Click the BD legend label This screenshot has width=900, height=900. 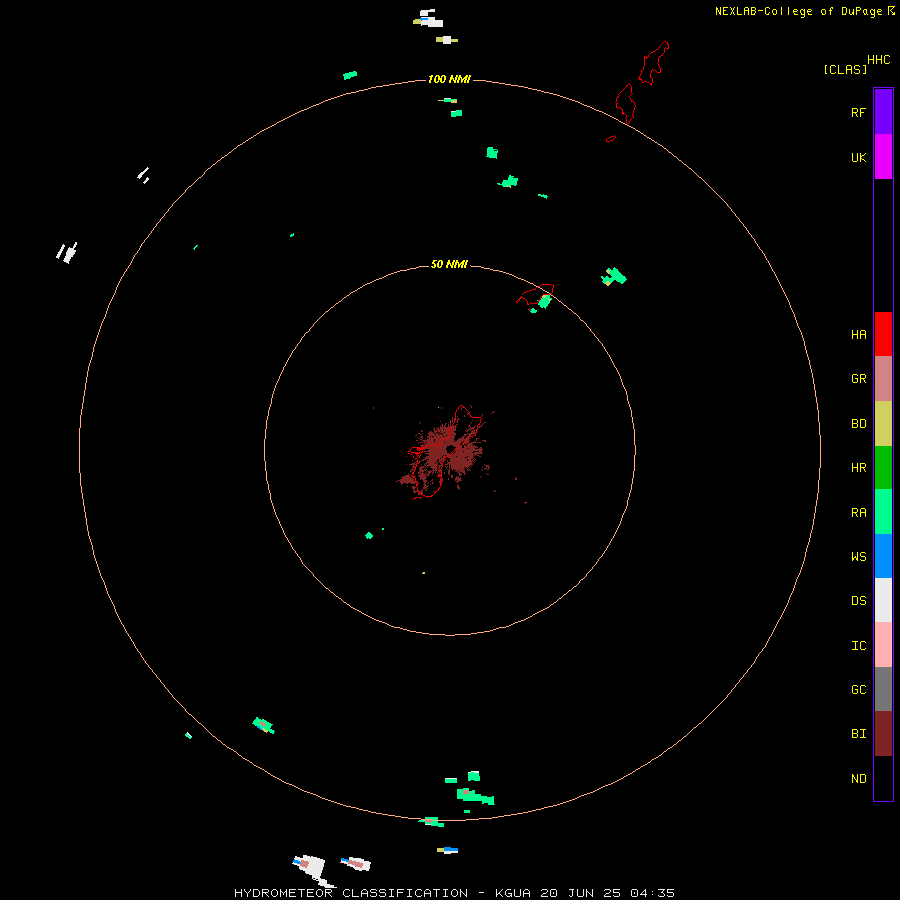[x=858, y=424]
